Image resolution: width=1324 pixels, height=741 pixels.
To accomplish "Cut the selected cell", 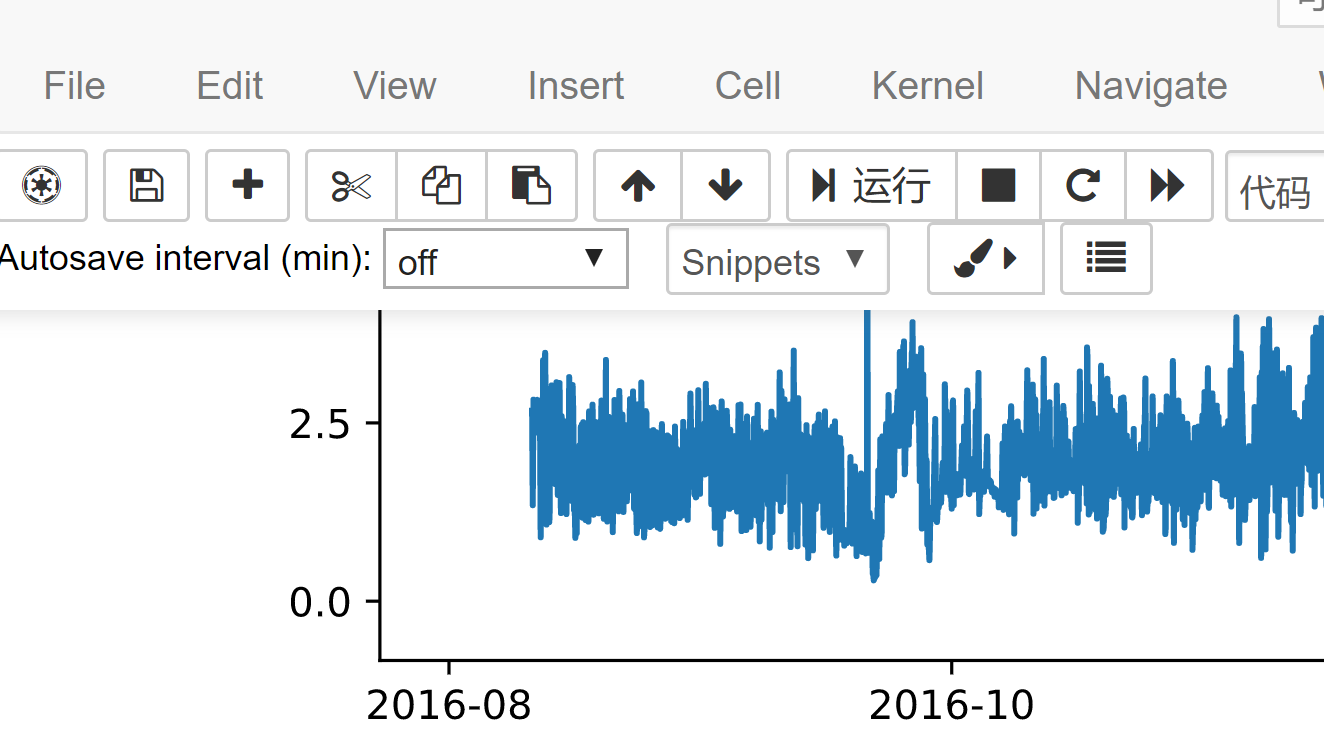I will pos(352,185).
